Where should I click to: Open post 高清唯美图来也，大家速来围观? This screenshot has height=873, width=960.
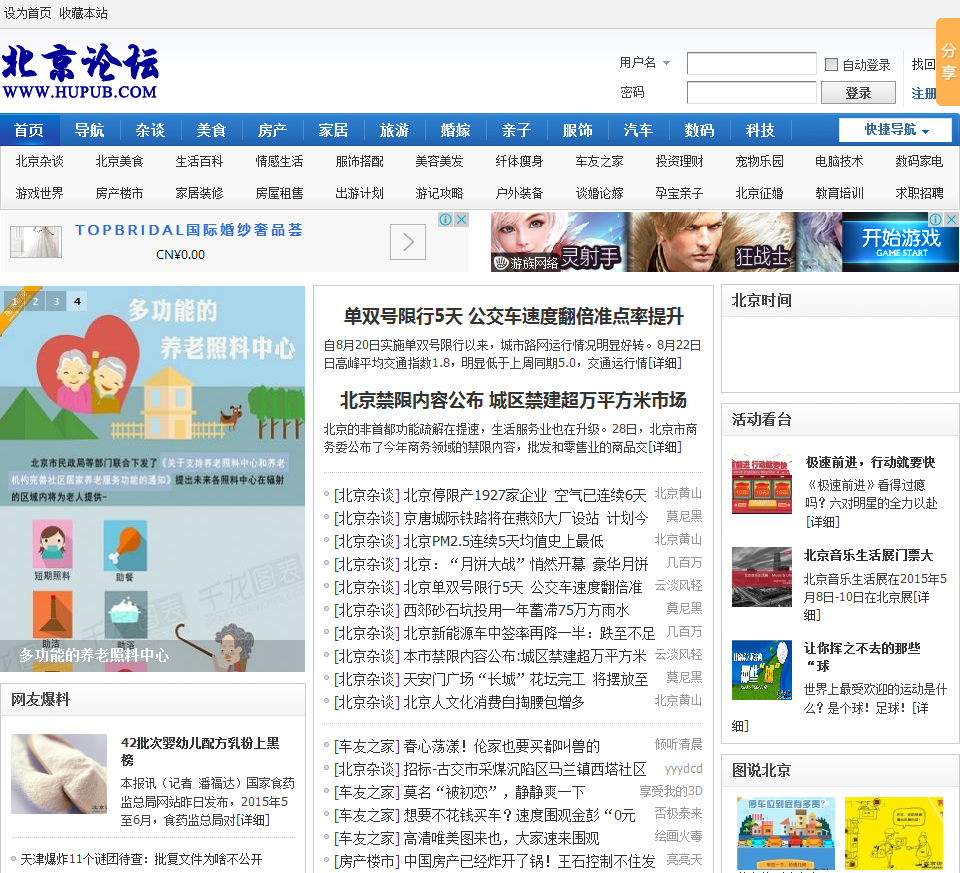coord(501,839)
